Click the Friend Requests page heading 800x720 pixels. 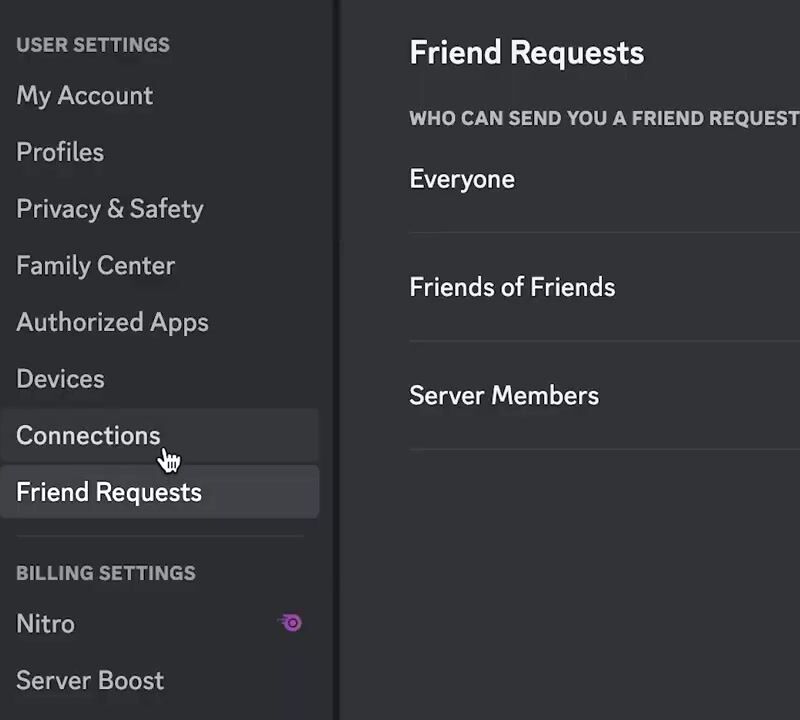tap(527, 53)
